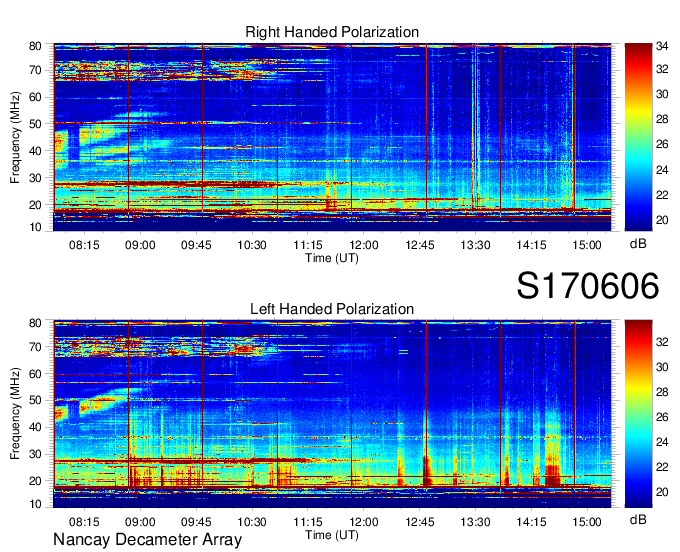Click the 08:15 tick on the lower time axis
Viewport: 680px width, 552px height.
pyautogui.click(x=84, y=522)
